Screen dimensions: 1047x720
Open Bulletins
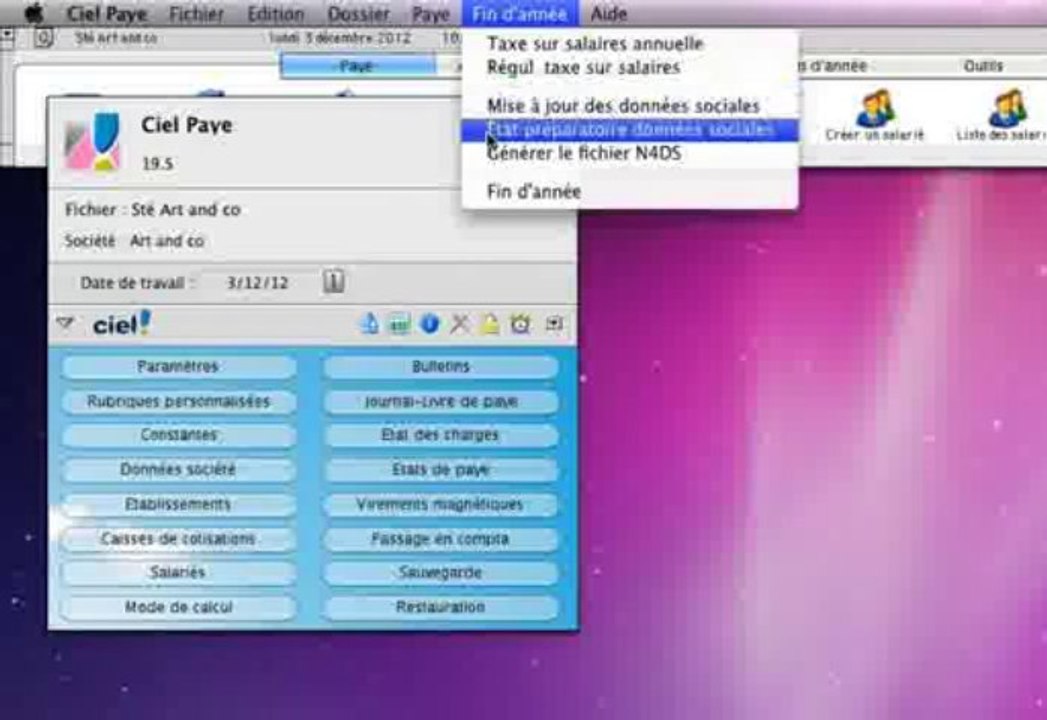tap(441, 367)
